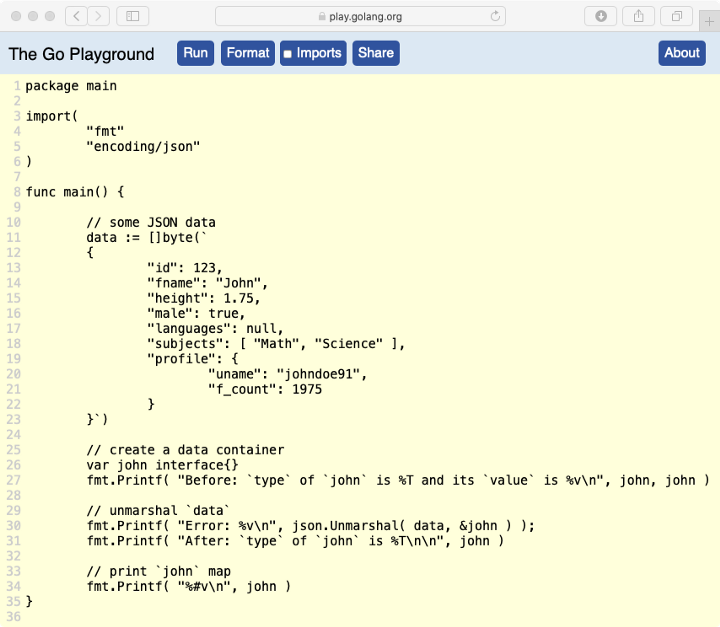Place cursor on the package main line
Screen dimensions: 720x627
pyautogui.click(x=71, y=86)
